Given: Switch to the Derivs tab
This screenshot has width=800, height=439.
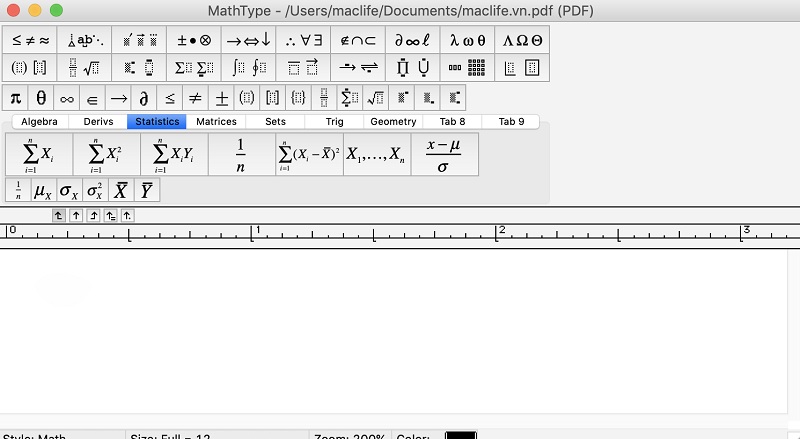Looking at the screenshot, I should click(98, 121).
